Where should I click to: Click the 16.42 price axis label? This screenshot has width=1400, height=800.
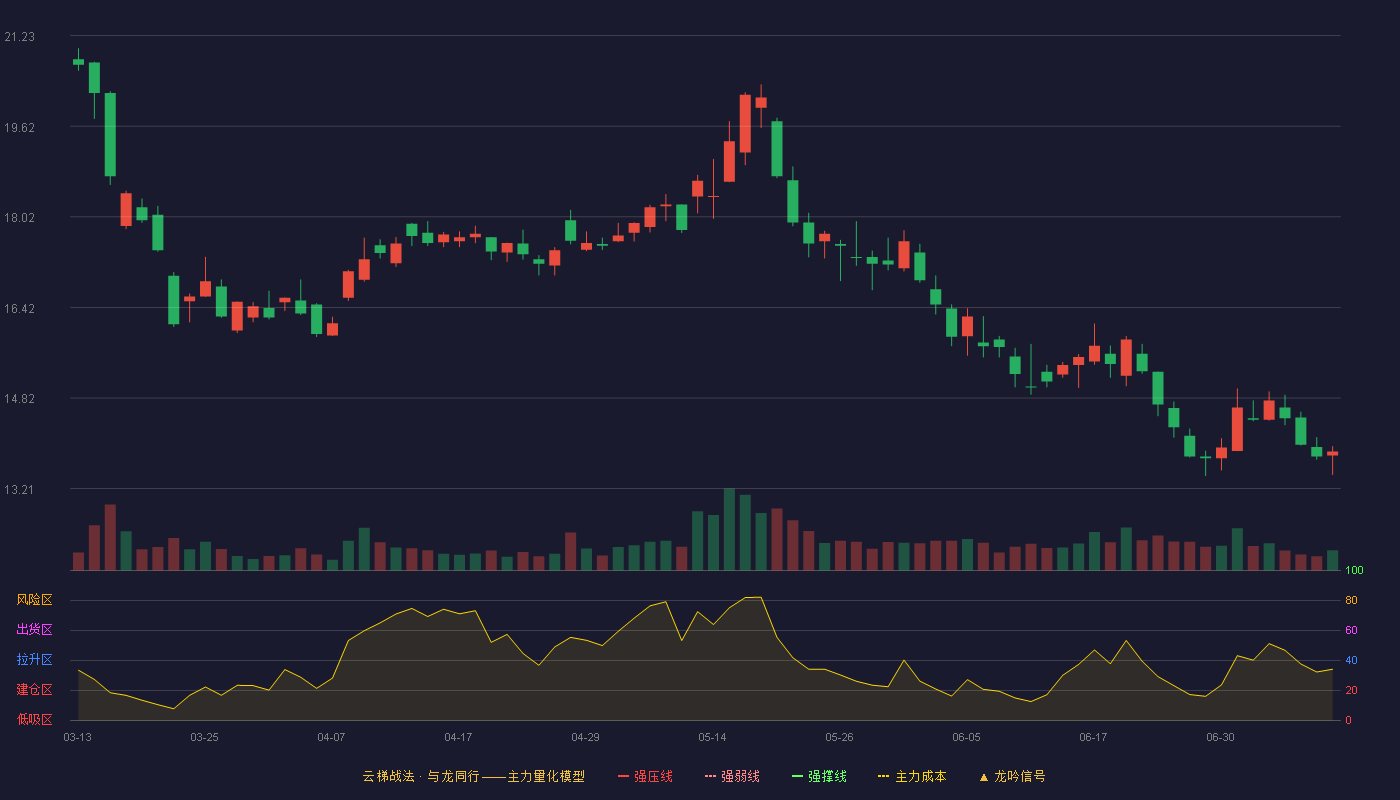[19, 308]
